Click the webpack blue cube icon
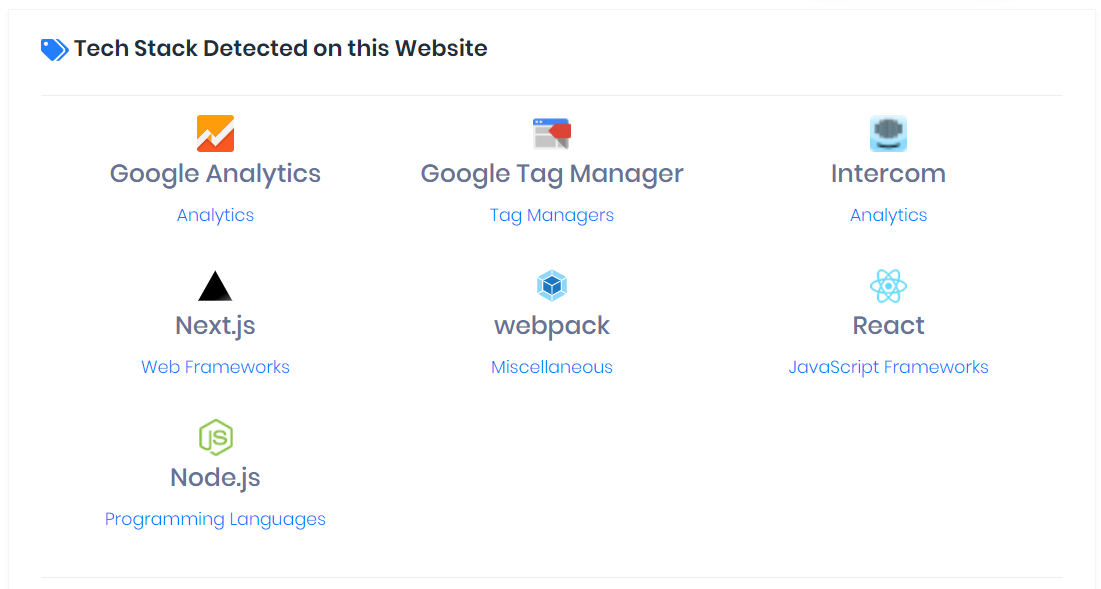 pos(552,286)
